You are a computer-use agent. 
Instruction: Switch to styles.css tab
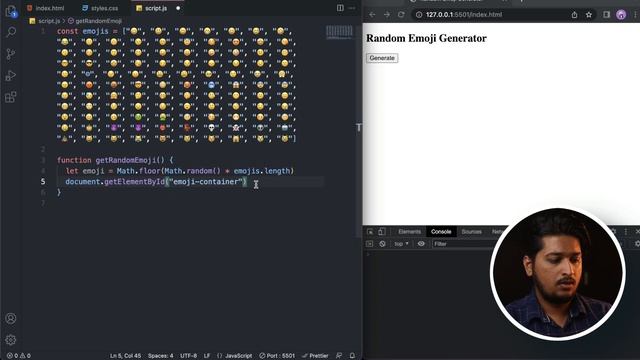tap(100, 8)
